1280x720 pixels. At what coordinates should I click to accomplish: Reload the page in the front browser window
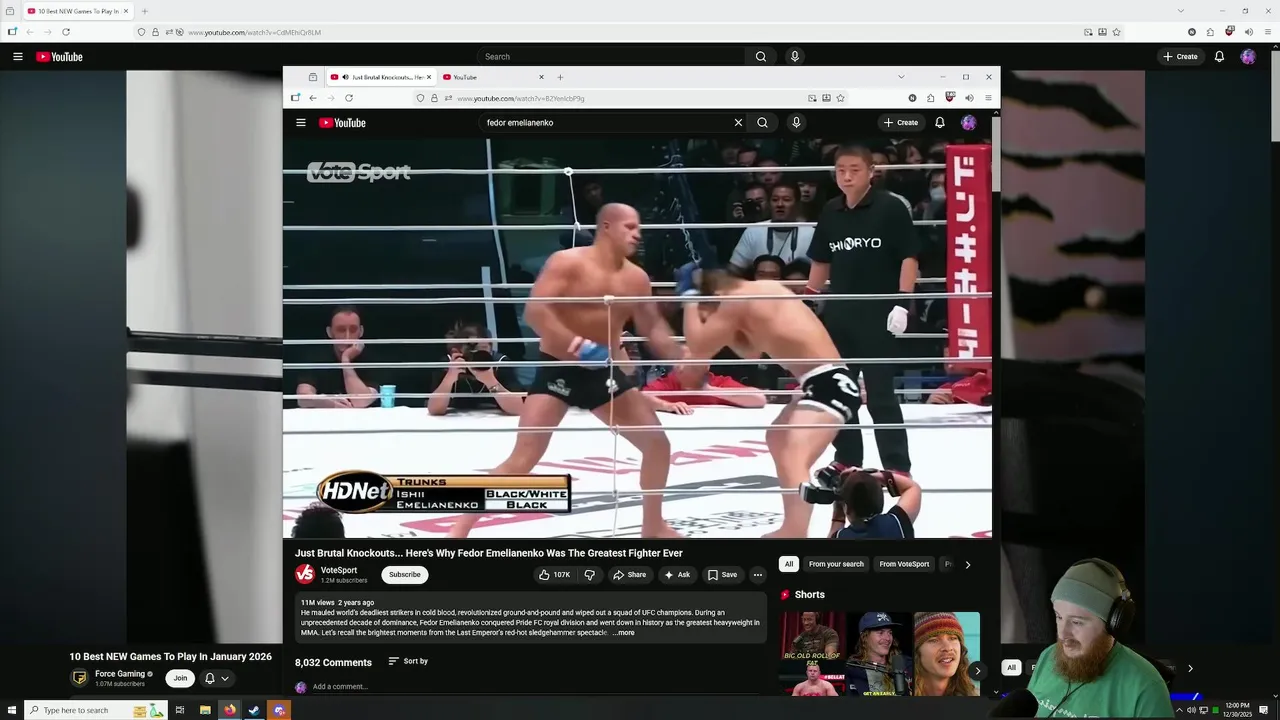[x=349, y=98]
